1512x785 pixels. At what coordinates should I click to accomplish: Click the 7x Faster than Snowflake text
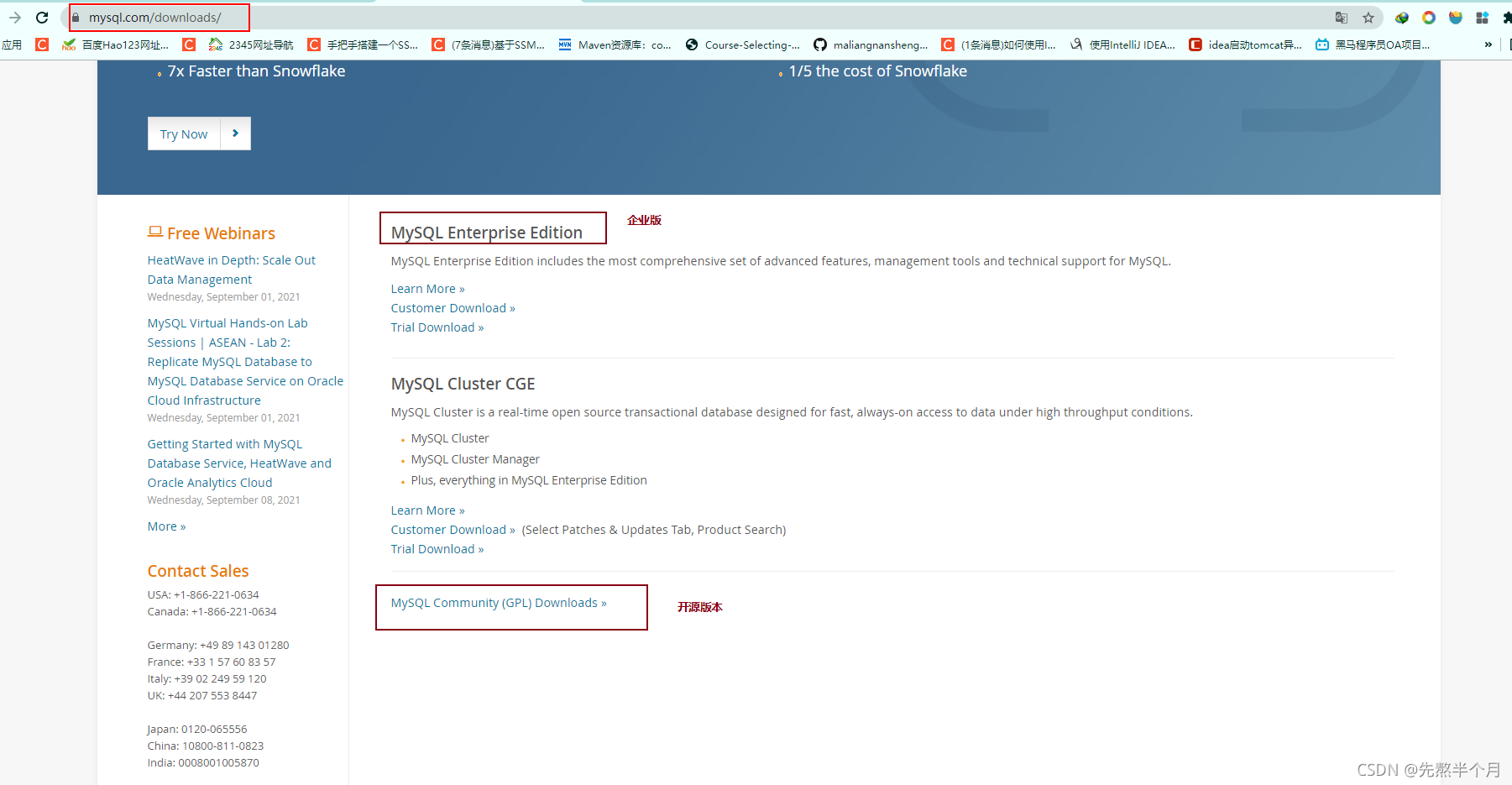256,71
